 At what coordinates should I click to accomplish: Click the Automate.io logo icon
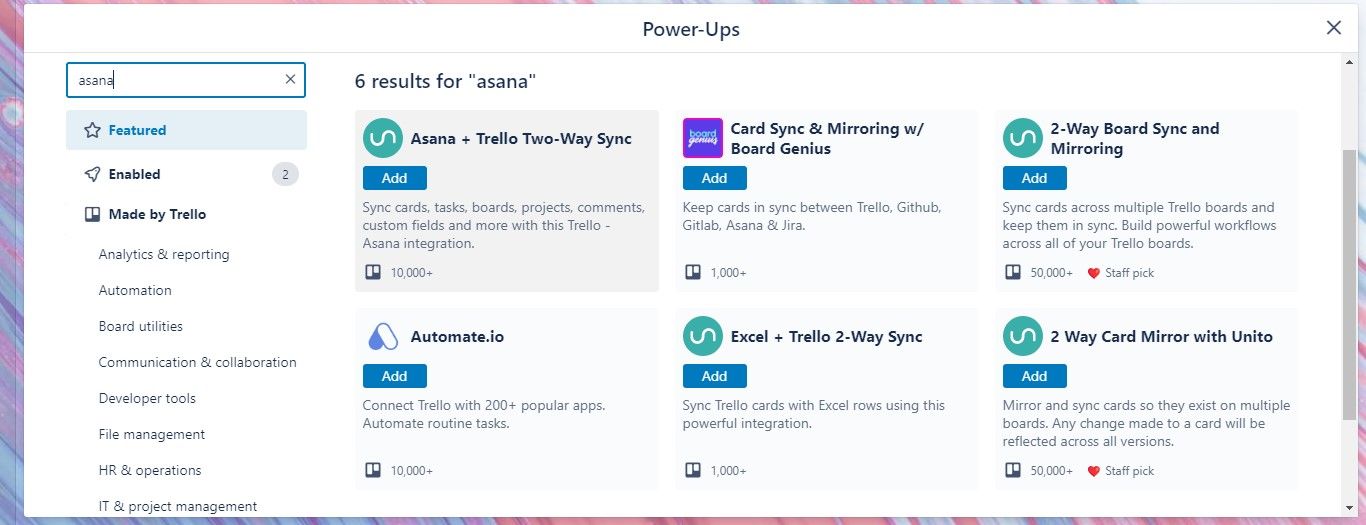[382, 337]
